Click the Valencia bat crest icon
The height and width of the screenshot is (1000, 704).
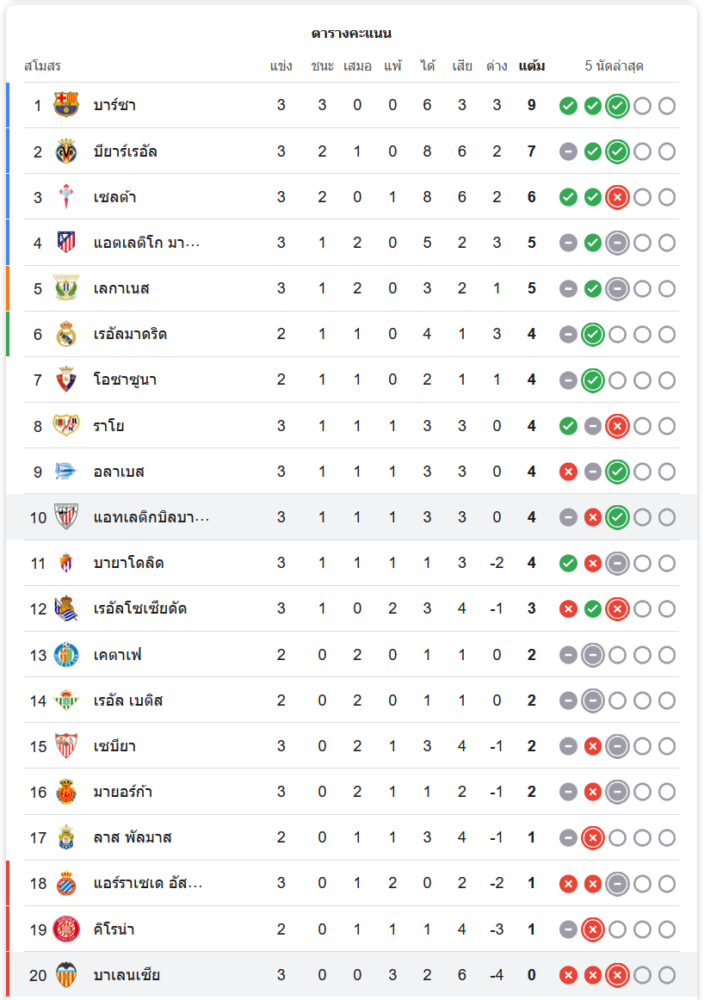[66, 975]
